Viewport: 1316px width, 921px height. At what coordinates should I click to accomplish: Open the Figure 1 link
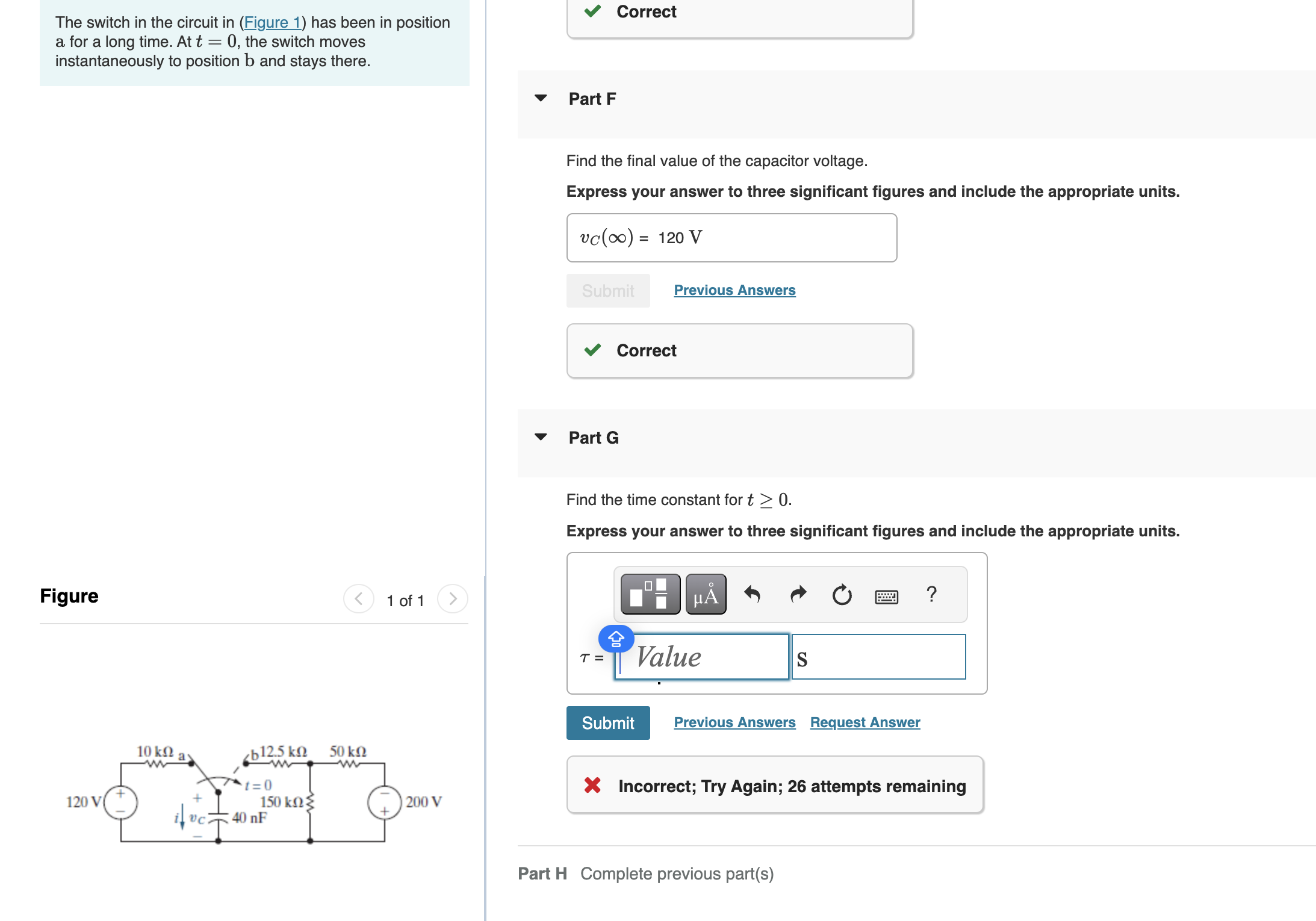(x=272, y=22)
